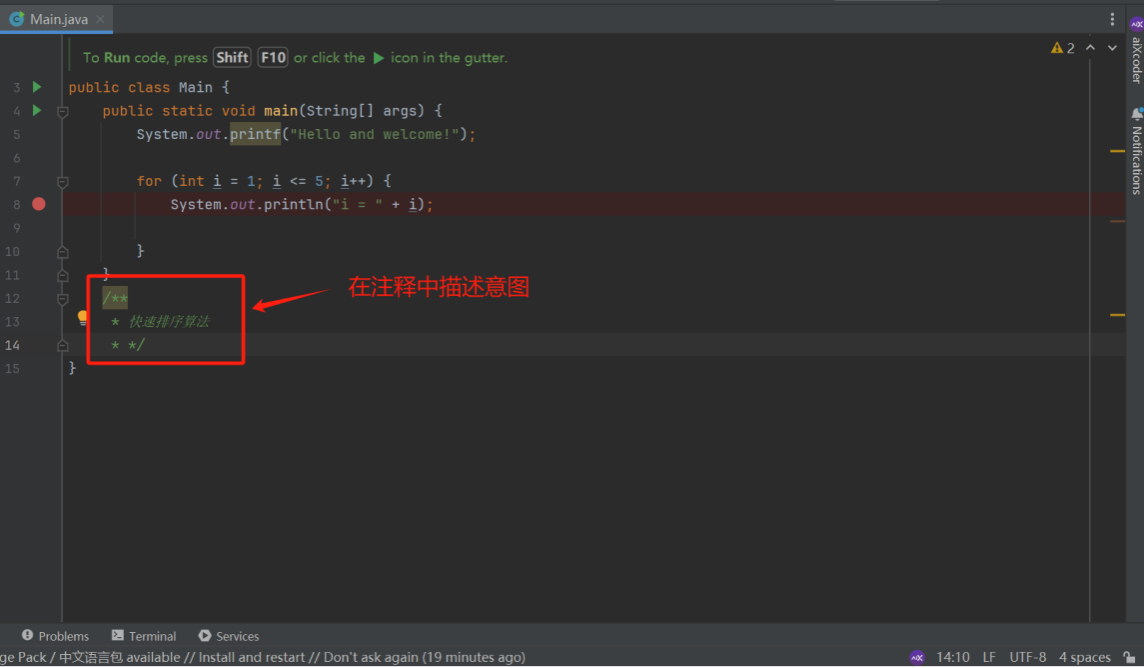Click the Run gutter icon on class Main
This screenshot has width=1144, height=668.
coord(36,87)
